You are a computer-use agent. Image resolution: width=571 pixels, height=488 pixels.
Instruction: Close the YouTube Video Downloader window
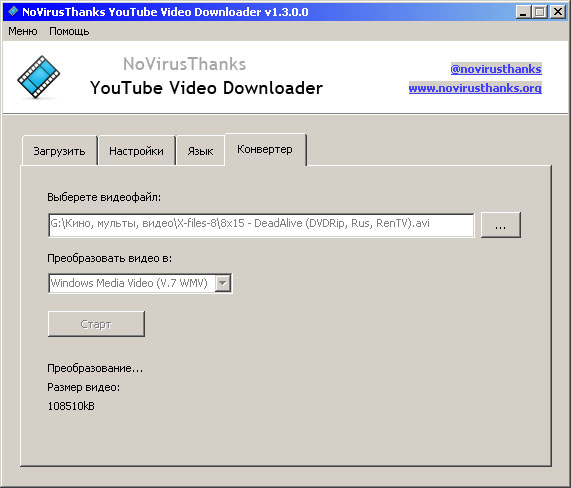click(557, 12)
